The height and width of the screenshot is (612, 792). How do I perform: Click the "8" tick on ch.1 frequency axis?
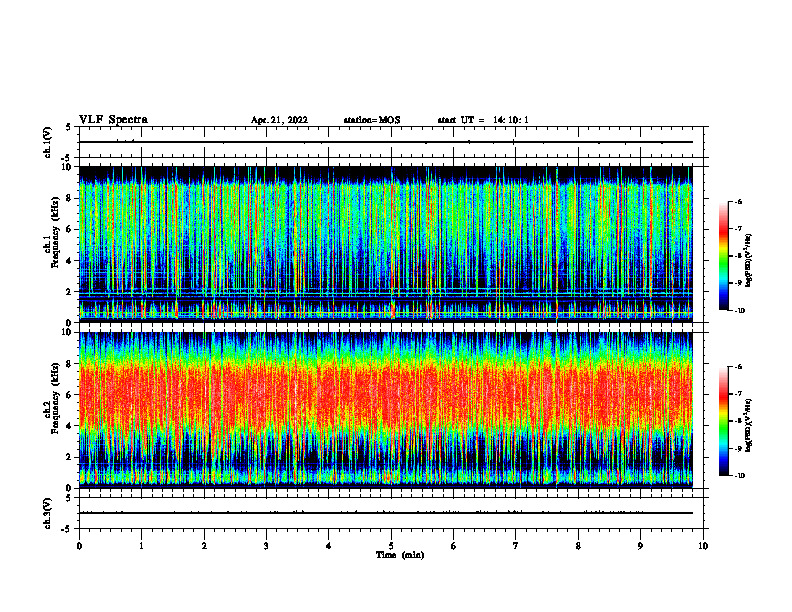(69, 198)
